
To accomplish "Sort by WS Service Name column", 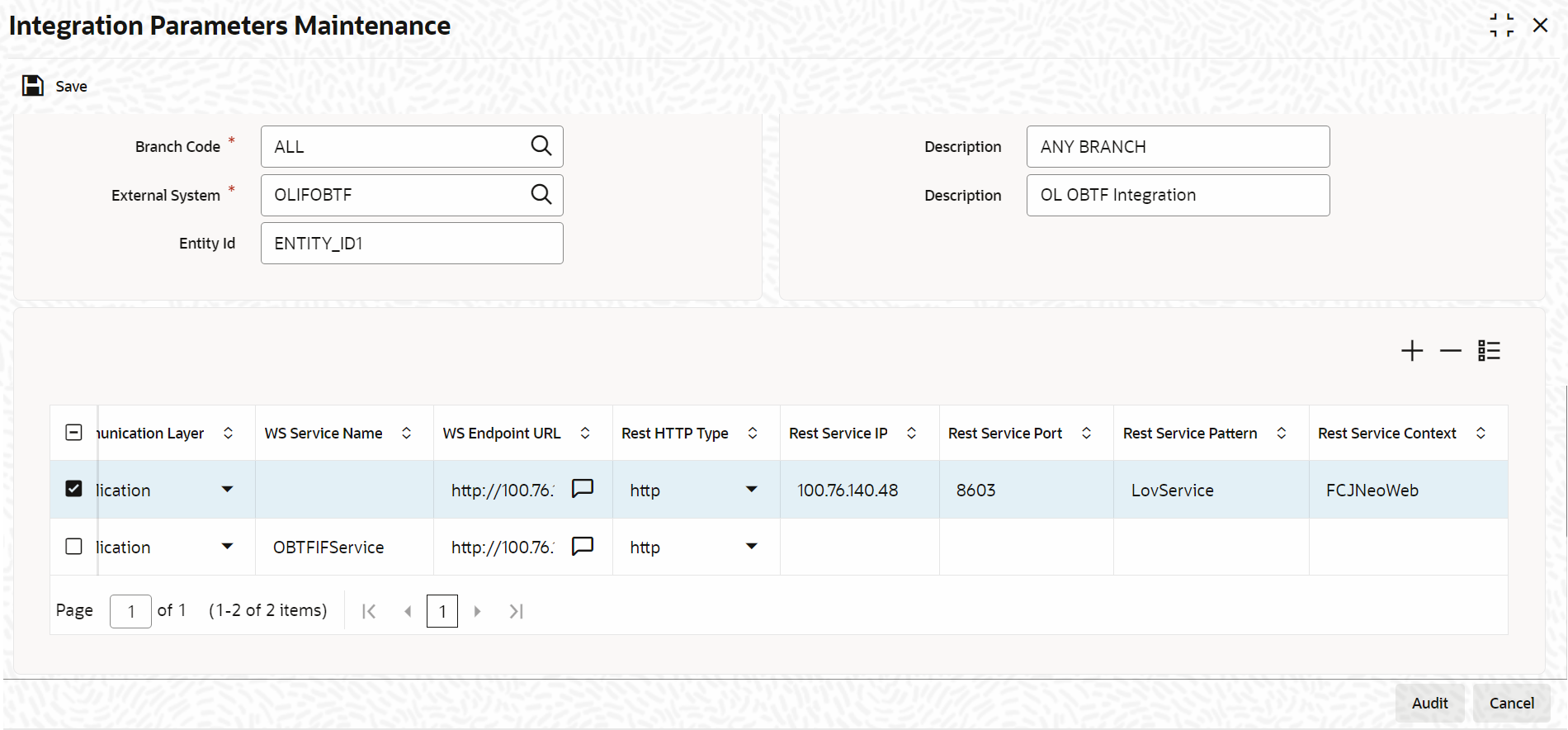I will [x=407, y=433].
